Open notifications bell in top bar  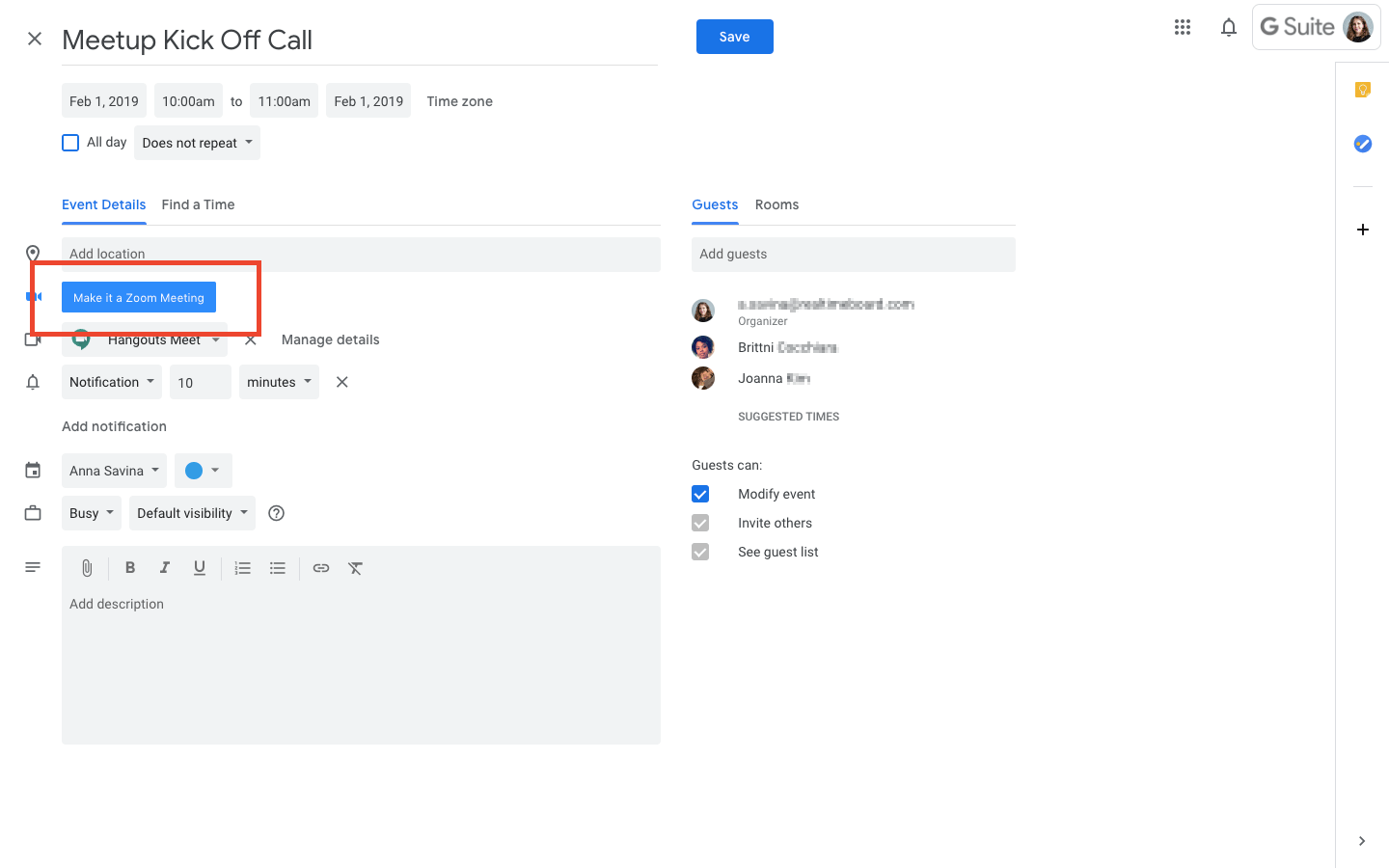pos(1229,27)
